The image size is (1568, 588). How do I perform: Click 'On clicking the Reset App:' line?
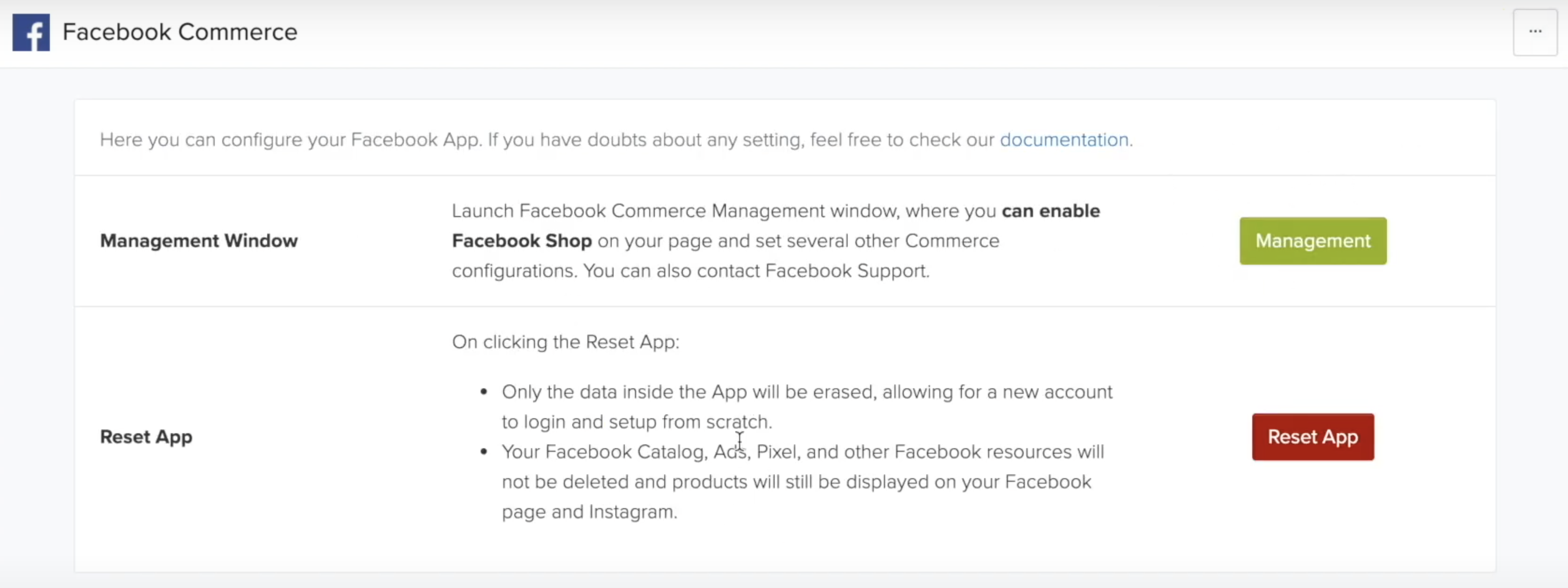pyautogui.click(x=566, y=342)
